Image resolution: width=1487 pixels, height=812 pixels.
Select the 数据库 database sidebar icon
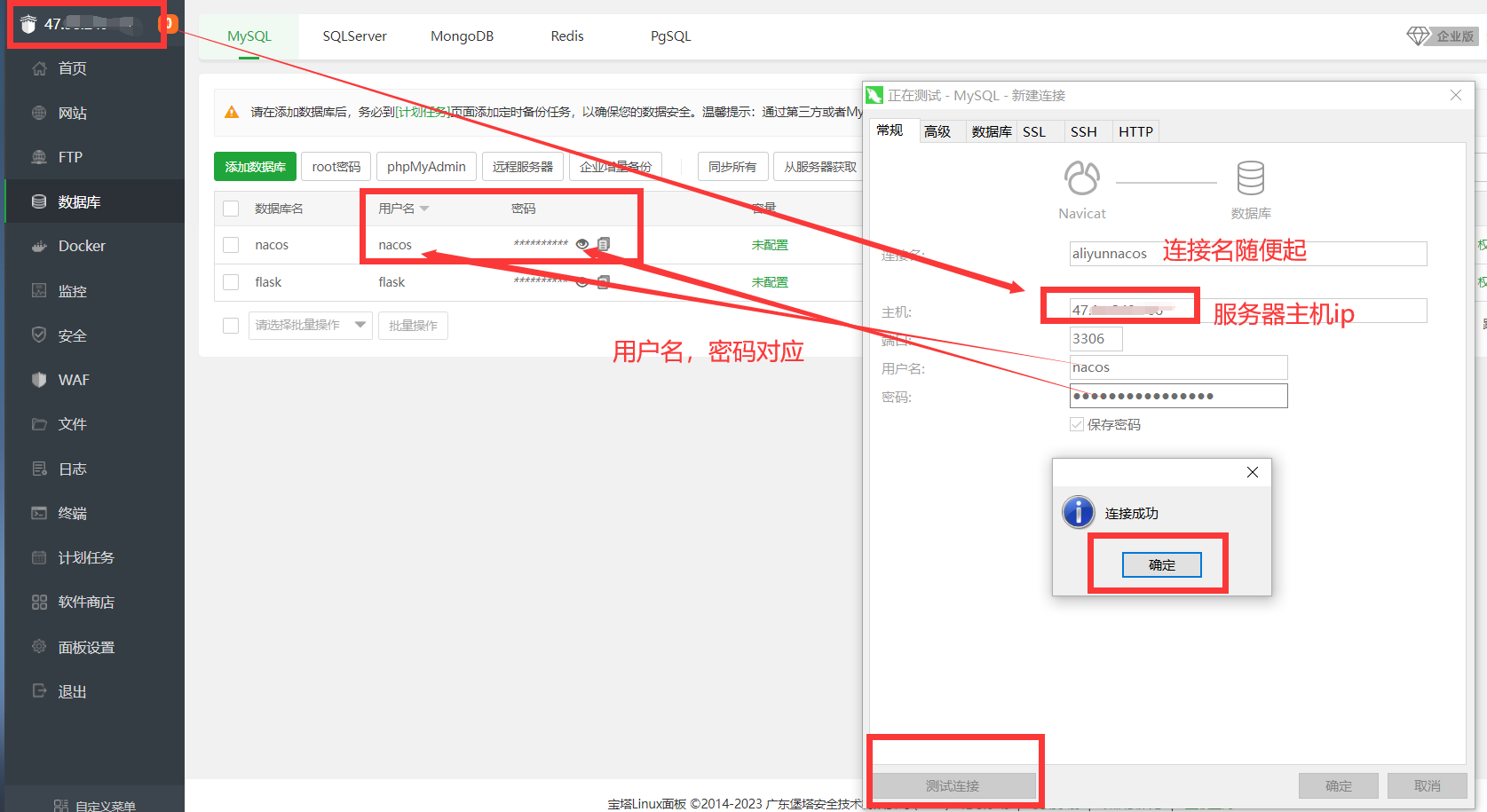(39, 201)
